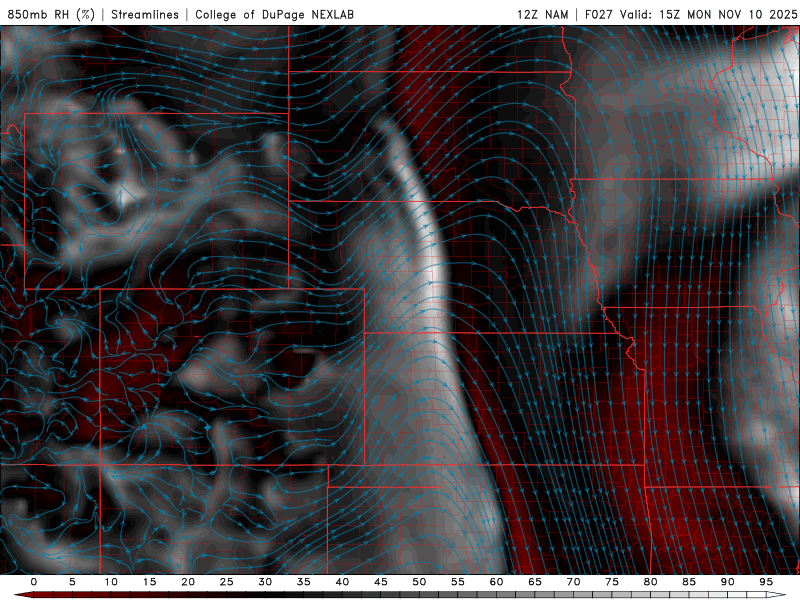Image resolution: width=800 pixels, height=600 pixels.
Task: Click the 'Streamlines' label in header
Action: (x=145, y=14)
